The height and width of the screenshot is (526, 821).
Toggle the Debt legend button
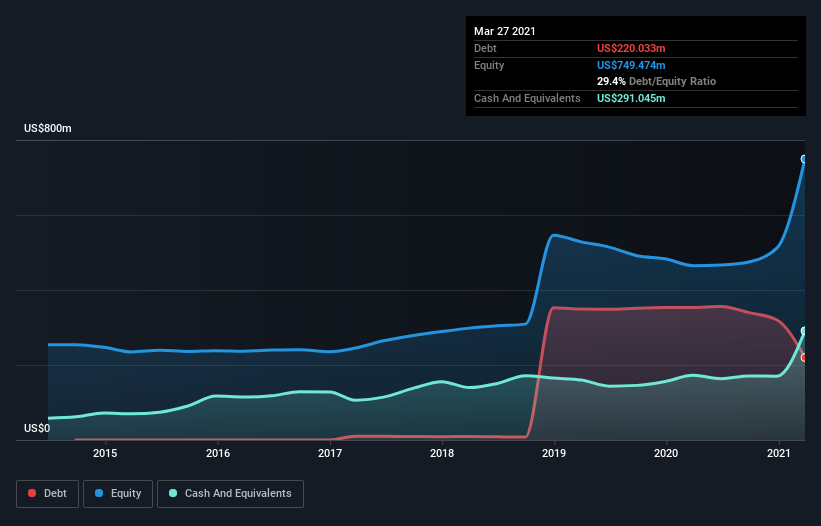click(x=48, y=494)
